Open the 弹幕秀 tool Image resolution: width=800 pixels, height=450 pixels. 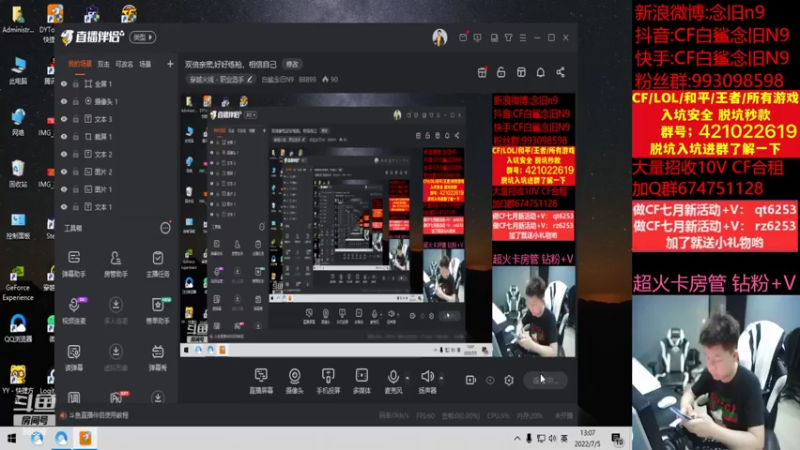coord(158,357)
